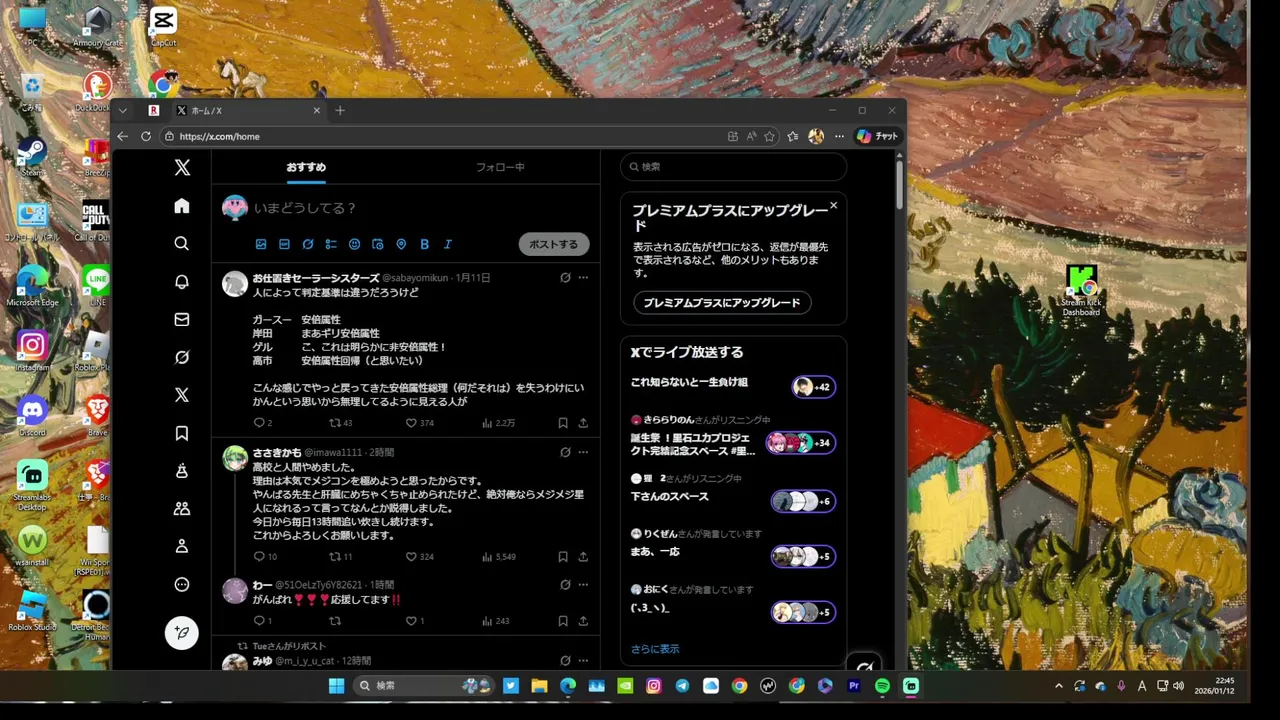Screen dimensions: 1280x720
Task: Switch to the フォロー中 tab
Action: coord(500,167)
